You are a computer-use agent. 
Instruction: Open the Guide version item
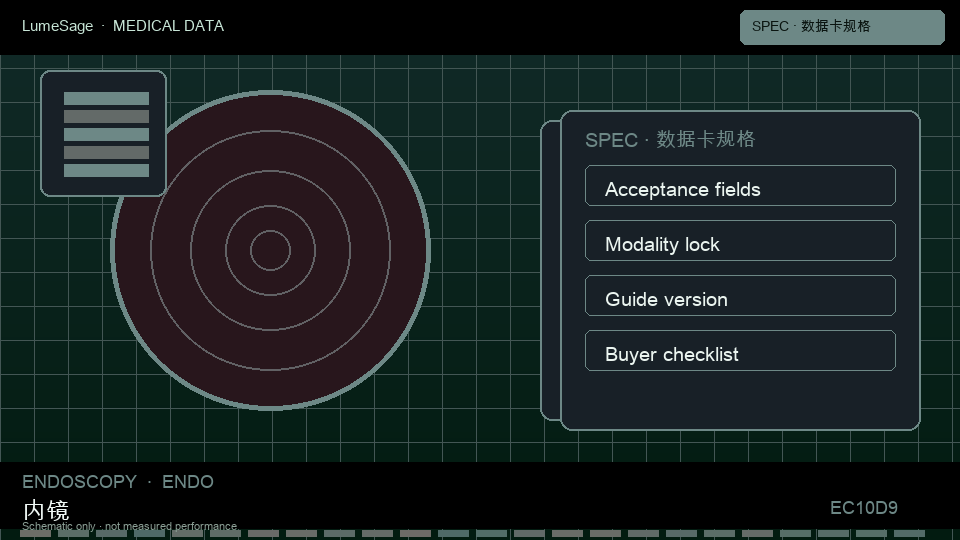click(740, 296)
